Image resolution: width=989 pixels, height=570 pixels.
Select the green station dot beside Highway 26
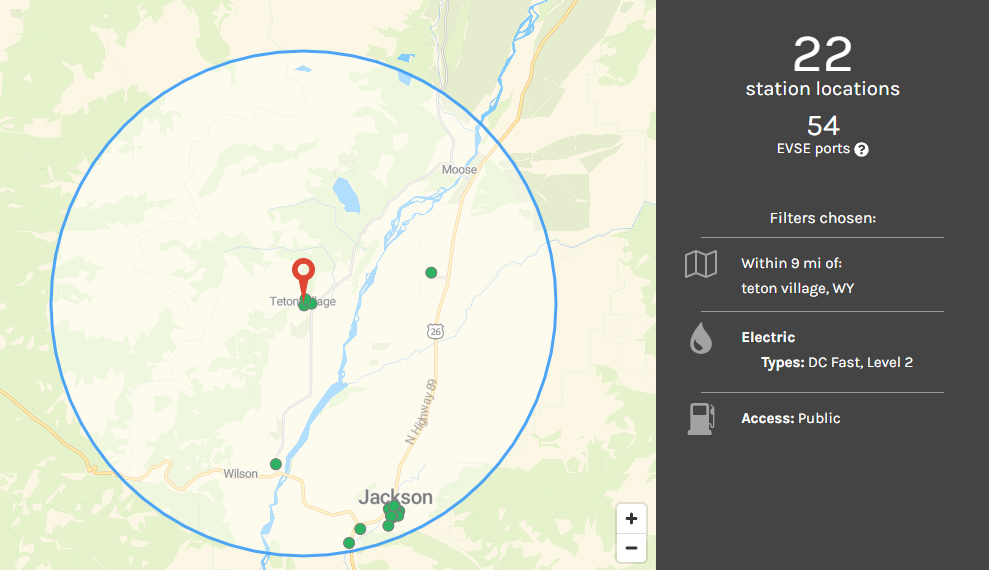tap(431, 272)
